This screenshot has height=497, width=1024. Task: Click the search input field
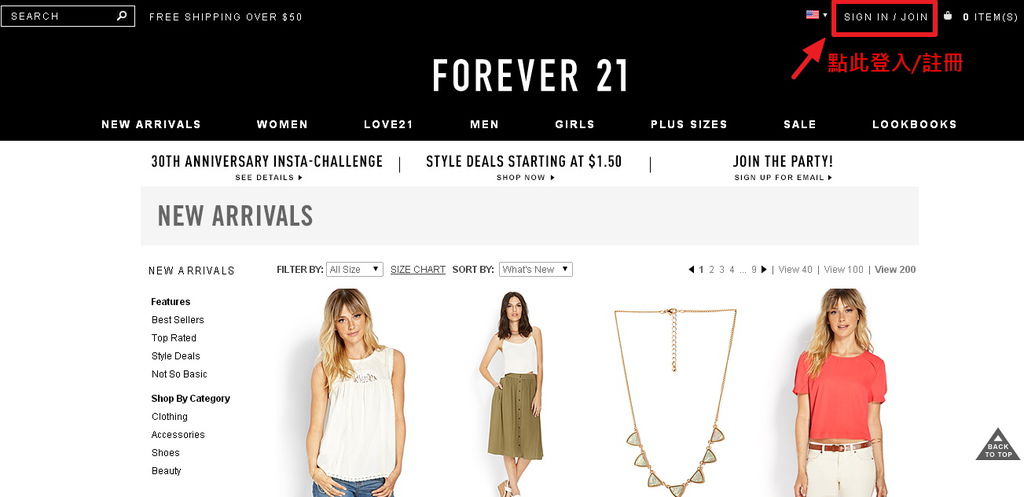click(62, 16)
